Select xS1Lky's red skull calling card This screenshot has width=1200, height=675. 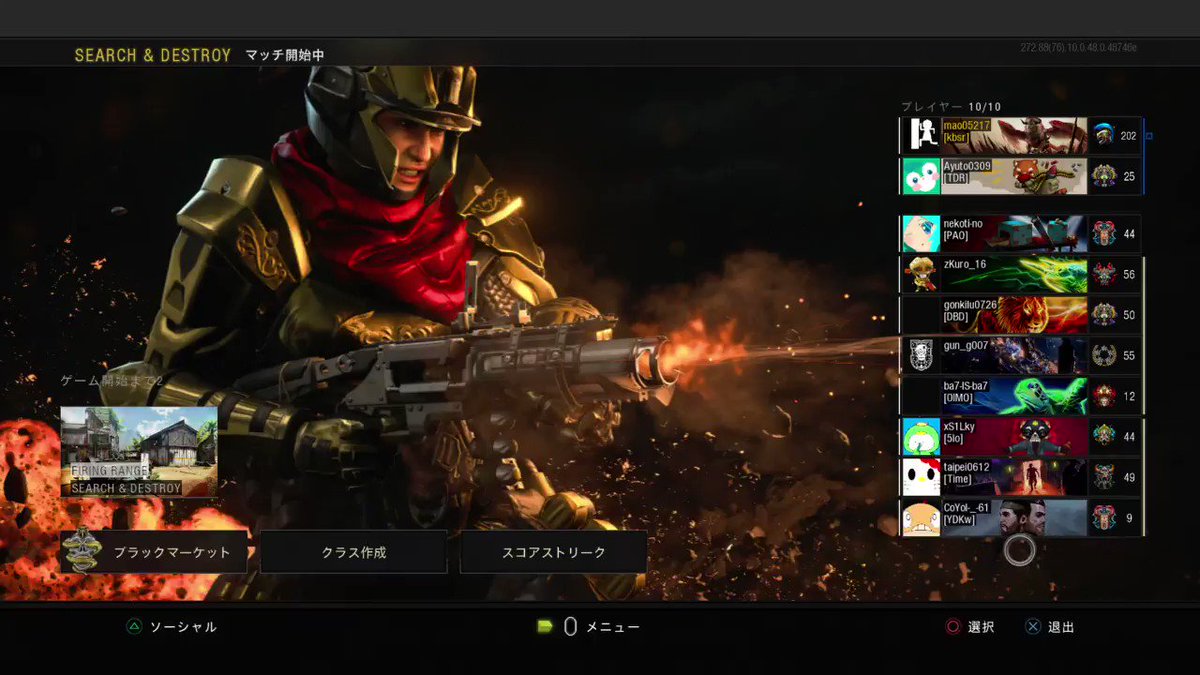(1014, 437)
